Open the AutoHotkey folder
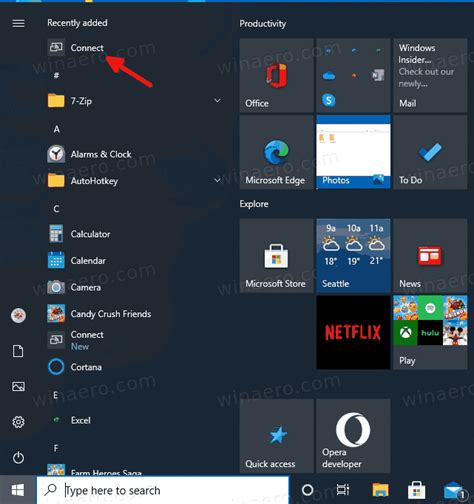 click(83, 181)
